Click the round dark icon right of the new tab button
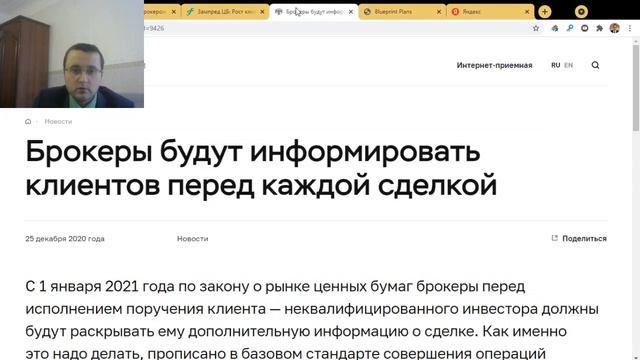The height and width of the screenshot is (360, 640). [x=581, y=12]
